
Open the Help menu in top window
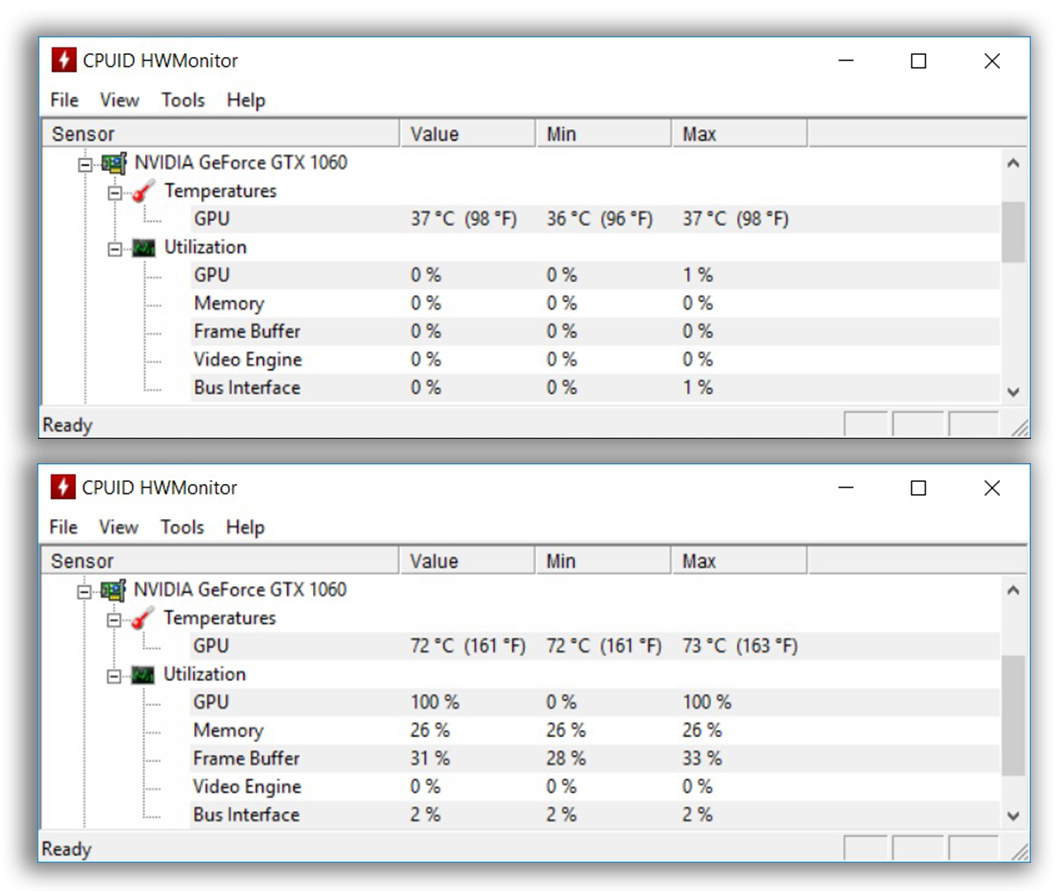[x=246, y=100]
